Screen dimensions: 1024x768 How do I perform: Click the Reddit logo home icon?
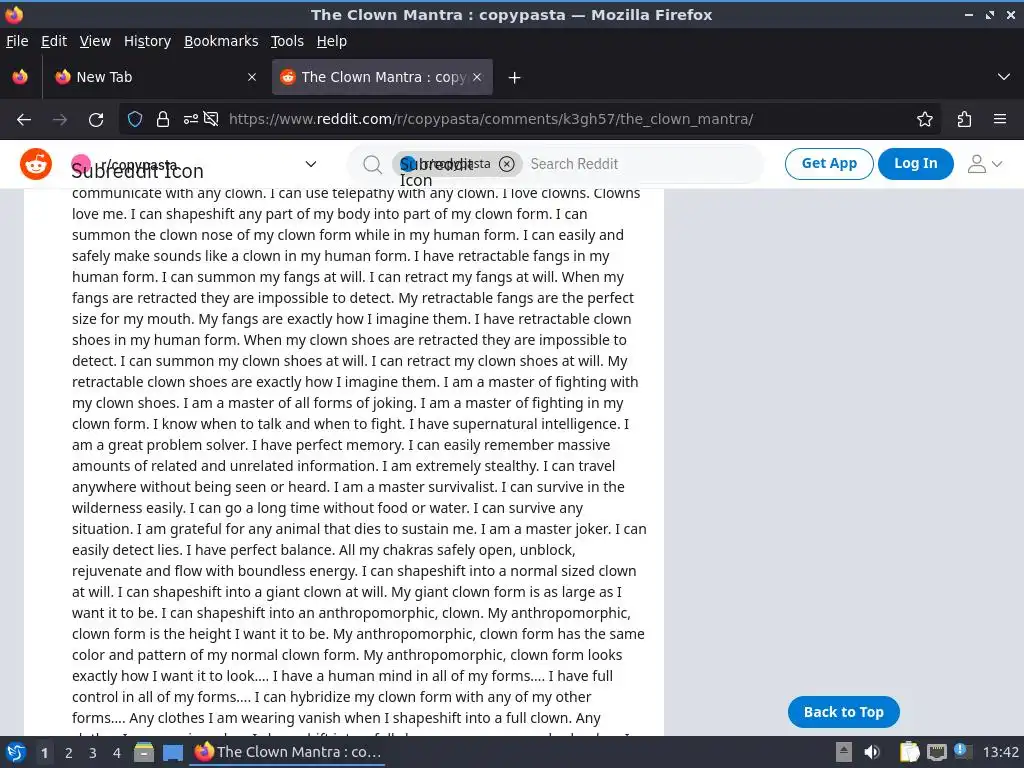click(x=36, y=164)
